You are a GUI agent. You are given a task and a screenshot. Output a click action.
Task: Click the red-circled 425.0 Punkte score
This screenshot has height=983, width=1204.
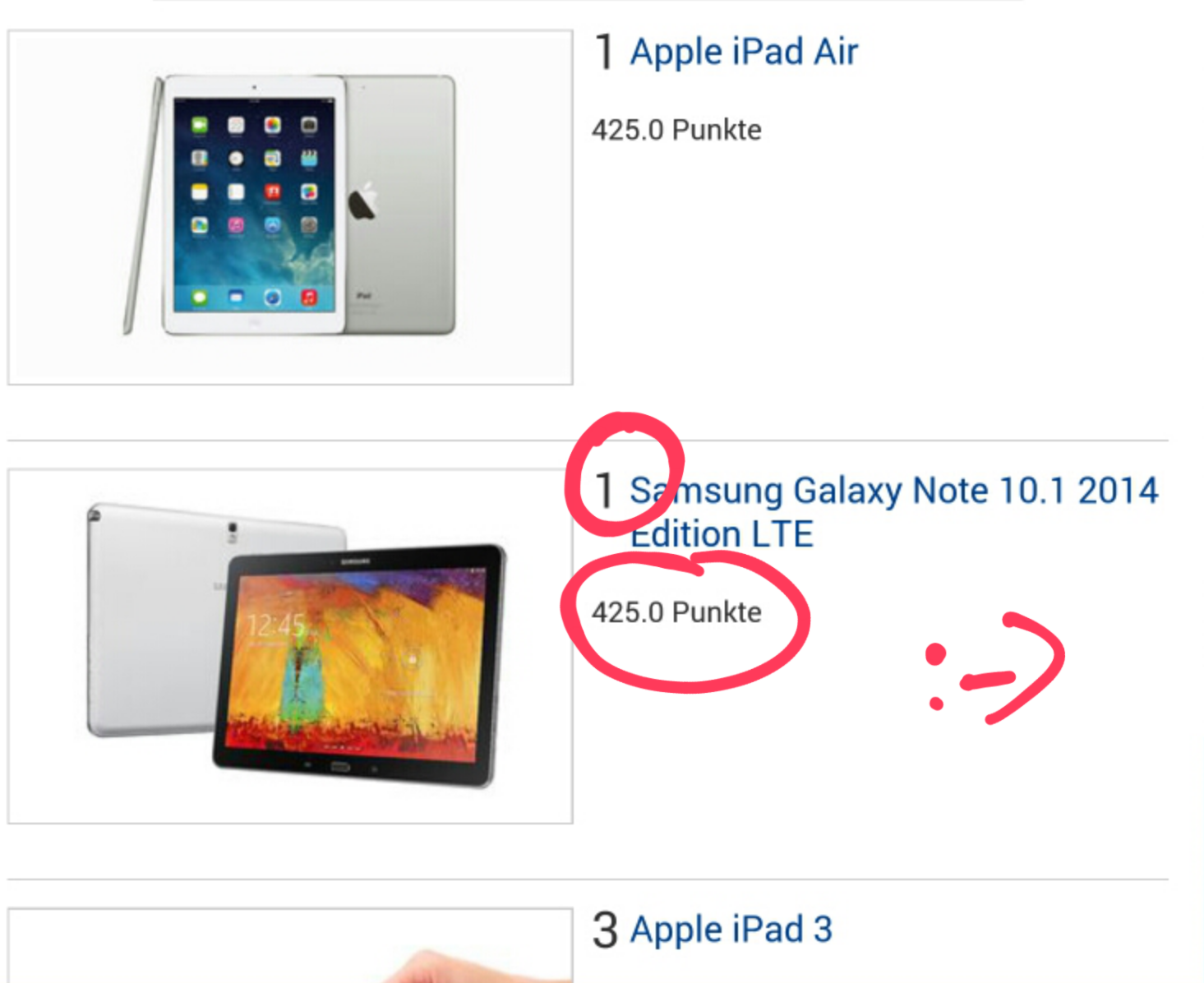point(676,612)
